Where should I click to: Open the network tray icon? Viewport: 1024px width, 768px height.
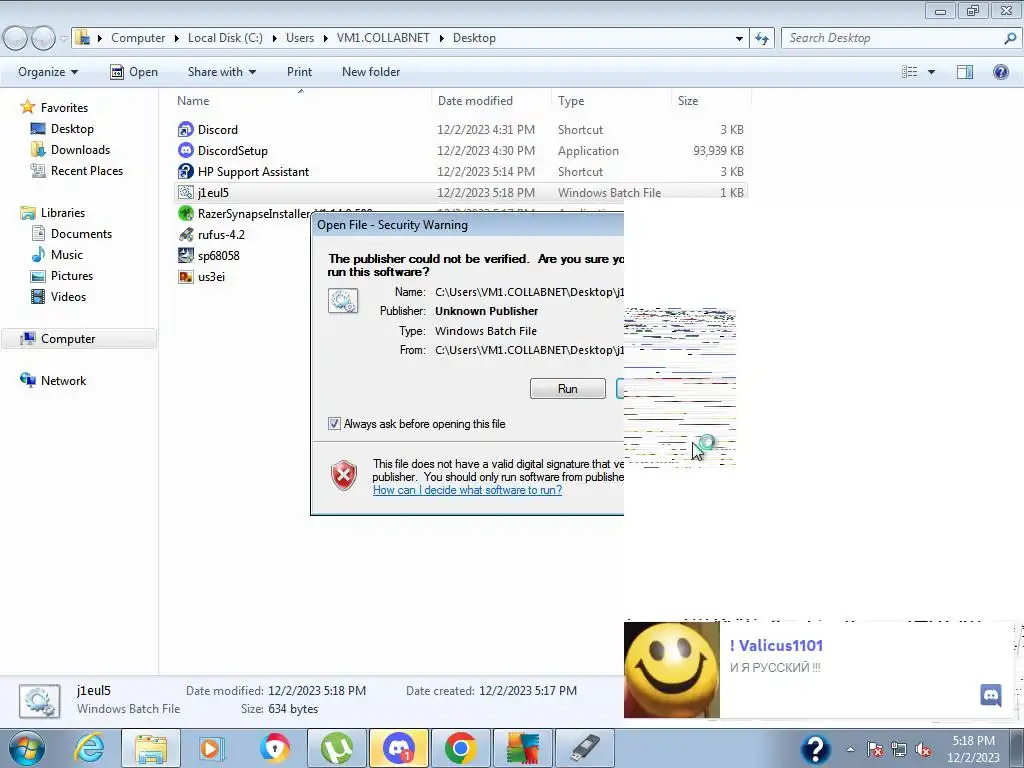pos(899,750)
